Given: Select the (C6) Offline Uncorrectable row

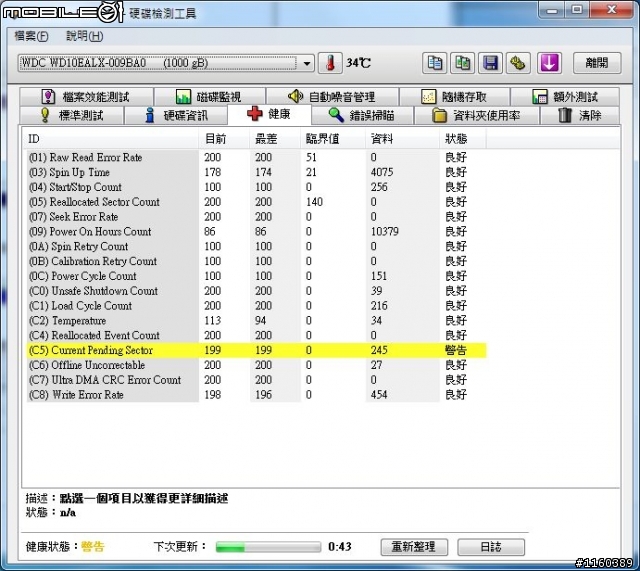Looking at the screenshot, I should (x=256, y=365).
